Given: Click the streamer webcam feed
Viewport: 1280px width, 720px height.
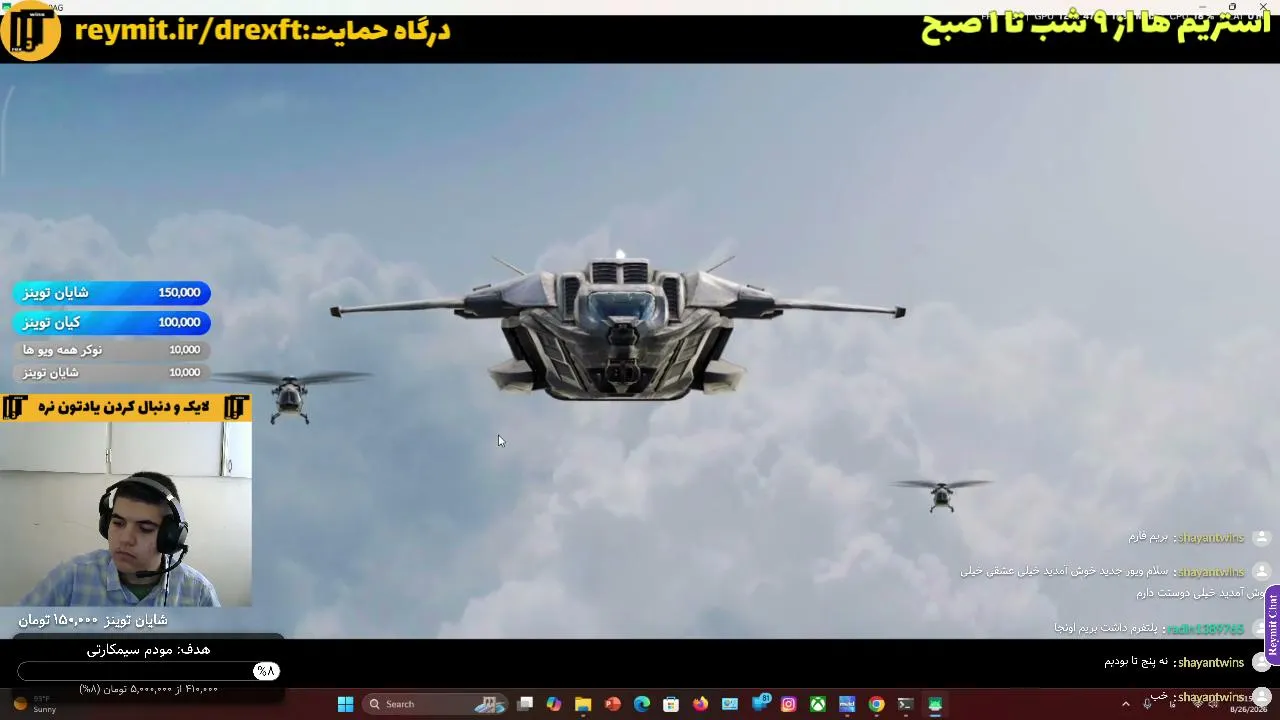Looking at the screenshot, I should [126, 514].
